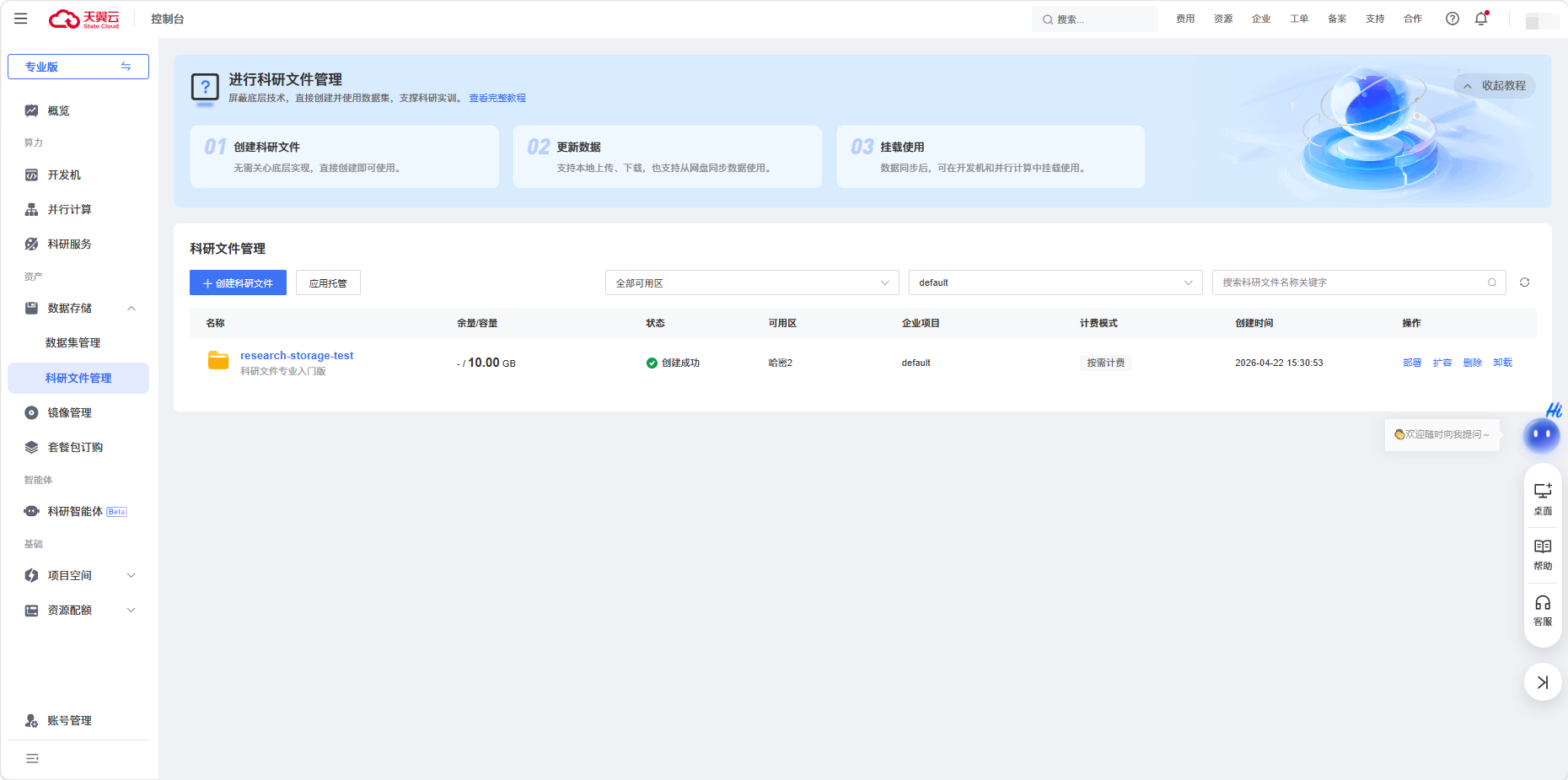Open 资源 in top menu
This screenshot has width=1568, height=780.
click(1223, 19)
